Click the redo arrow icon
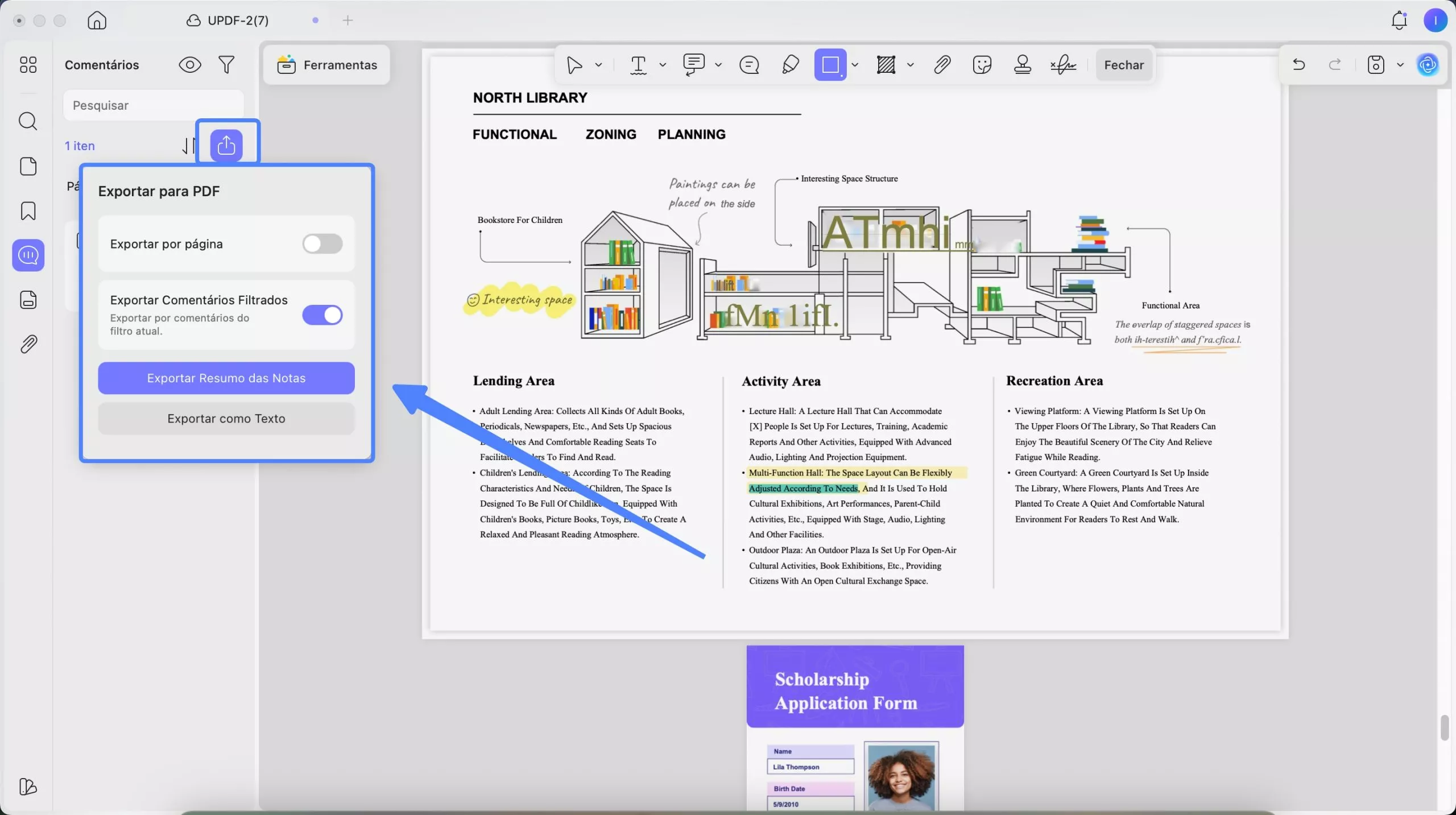1456x815 pixels. (x=1335, y=65)
